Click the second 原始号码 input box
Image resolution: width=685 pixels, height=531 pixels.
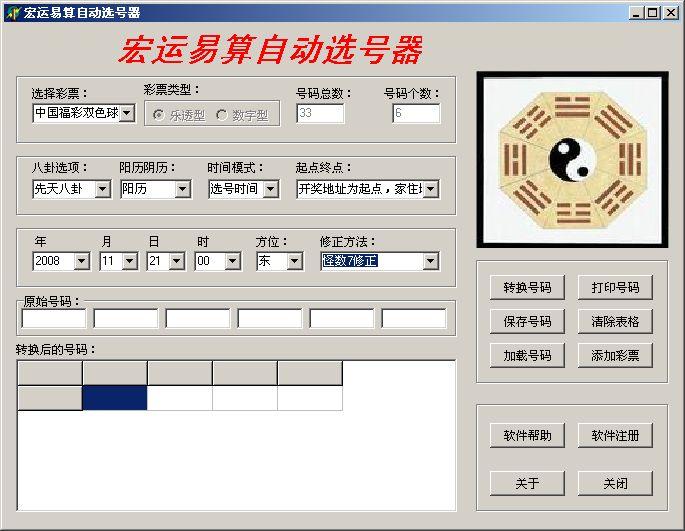point(126,318)
